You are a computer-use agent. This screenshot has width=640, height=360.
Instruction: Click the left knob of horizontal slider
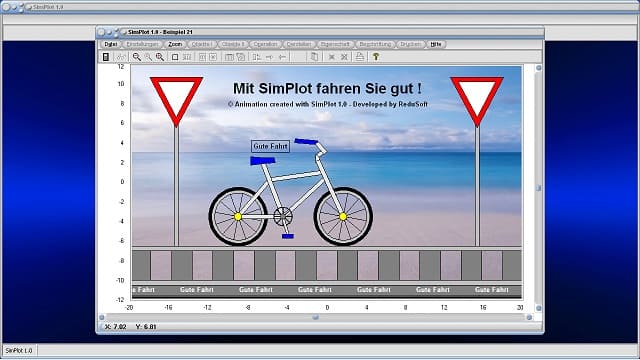102,317
